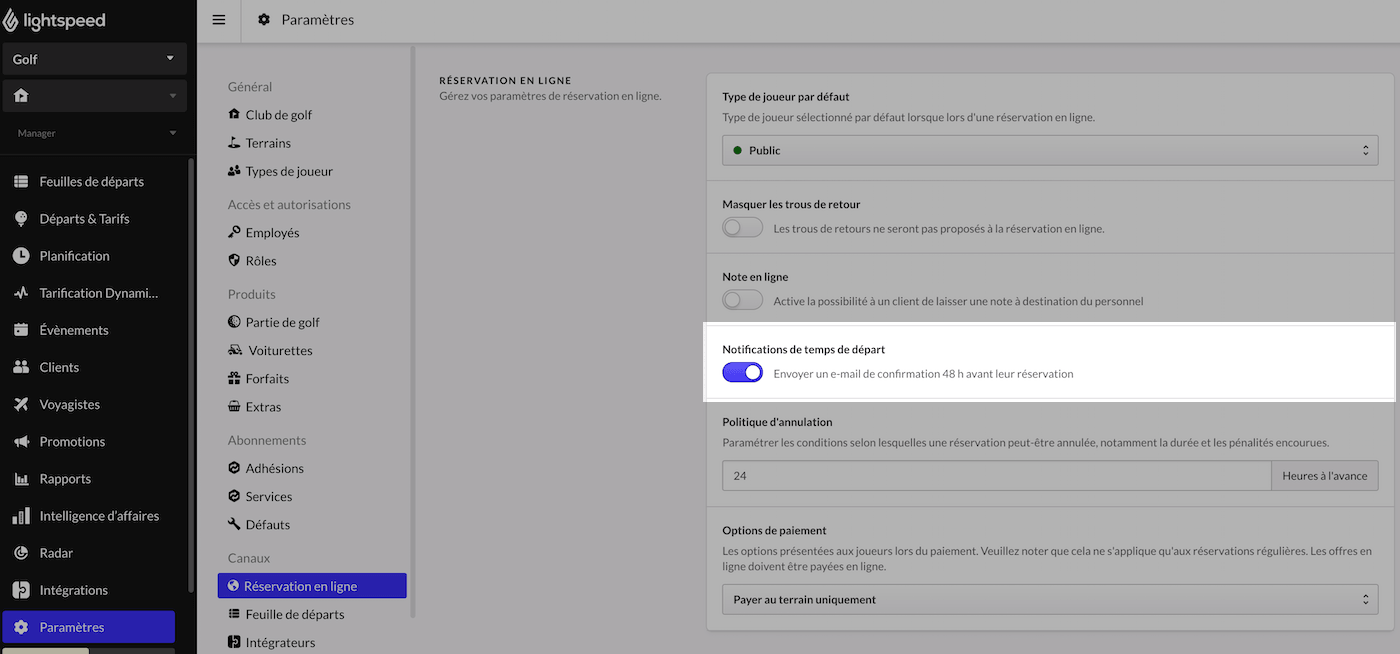Viewport: 1400px width, 654px height.
Task: Toggle the Note en ligne switch
Action: (x=743, y=300)
